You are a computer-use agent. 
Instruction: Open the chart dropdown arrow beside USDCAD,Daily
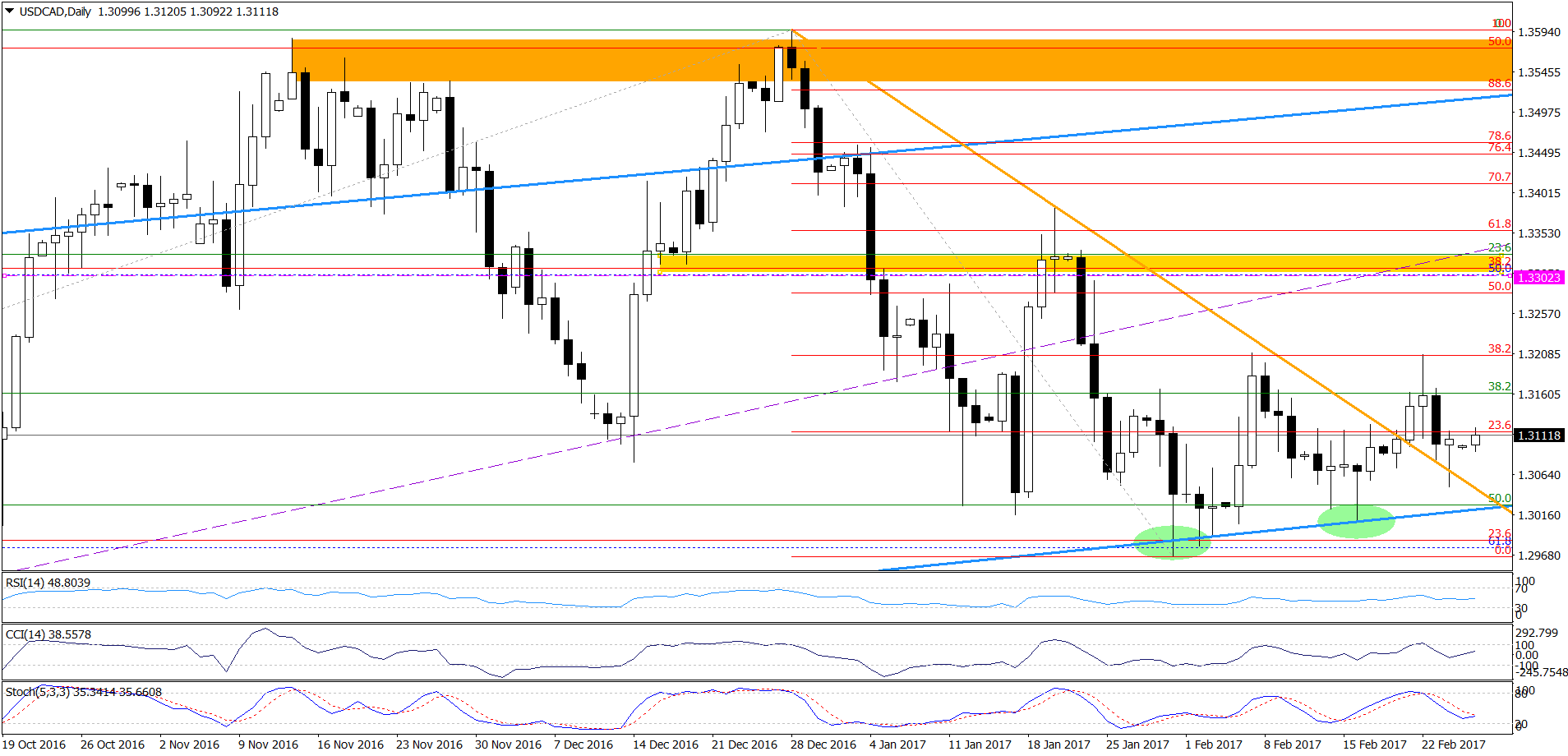[x=9, y=12]
